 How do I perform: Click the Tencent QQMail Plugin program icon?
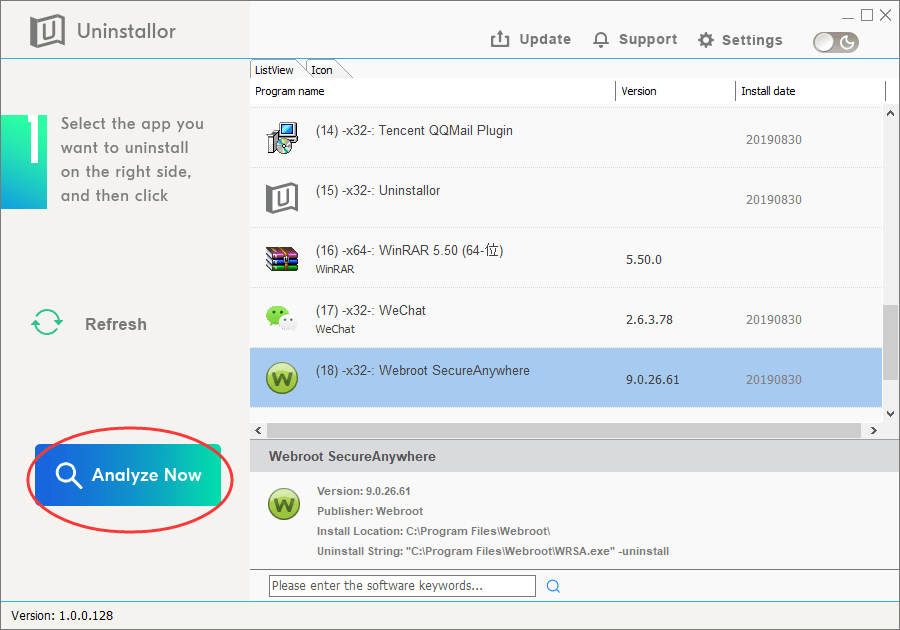[281, 137]
